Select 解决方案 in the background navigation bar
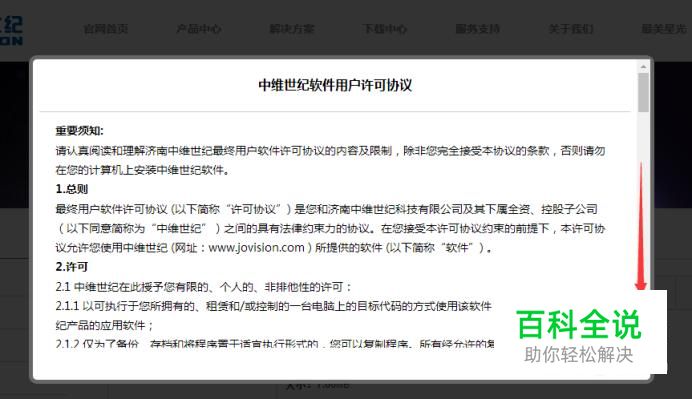692x399 pixels. click(292, 29)
